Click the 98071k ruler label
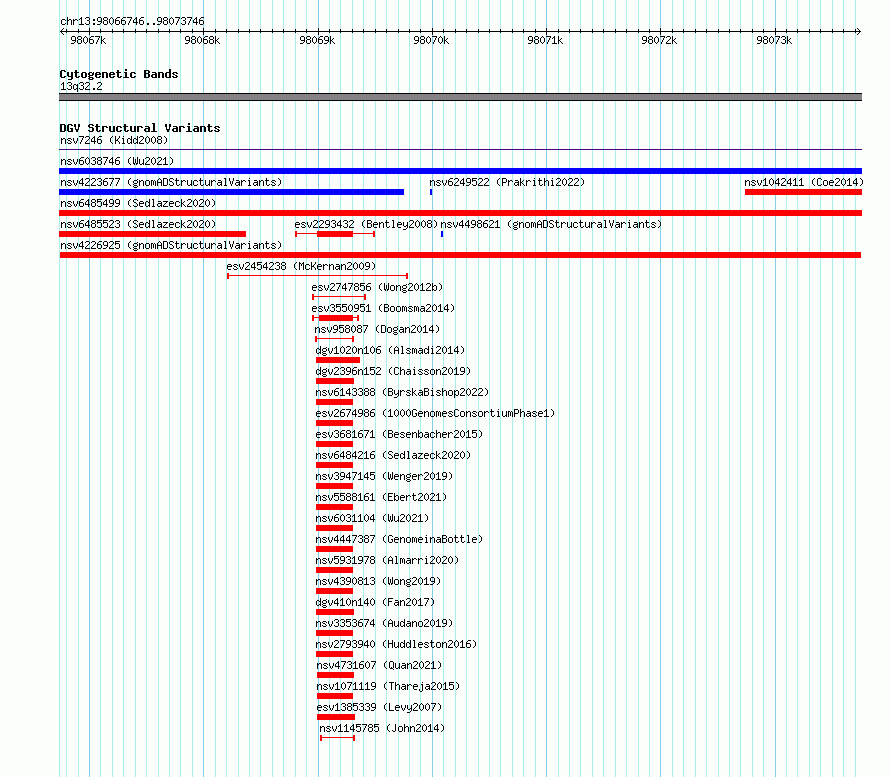This screenshot has height=777, width=890. 545,40
